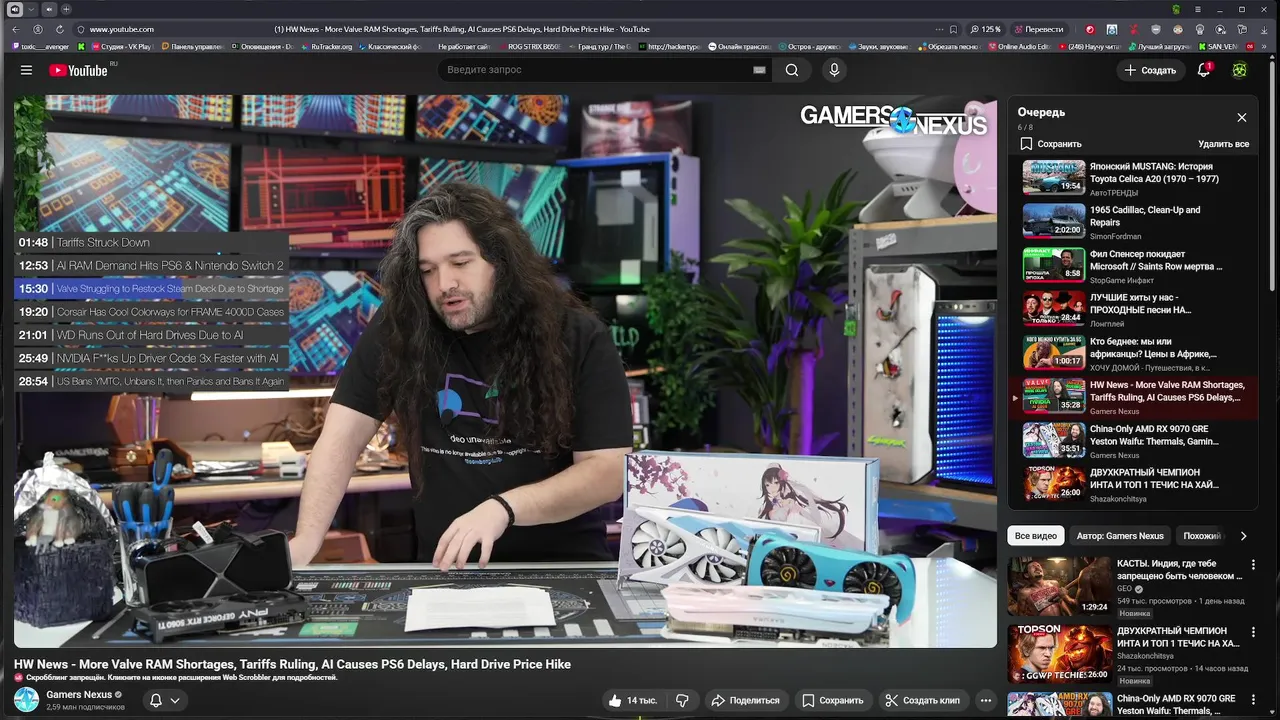The height and width of the screenshot is (720, 1280).
Task: Open options menu for КАСТЫ. Индия video
Action: tap(1253, 565)
